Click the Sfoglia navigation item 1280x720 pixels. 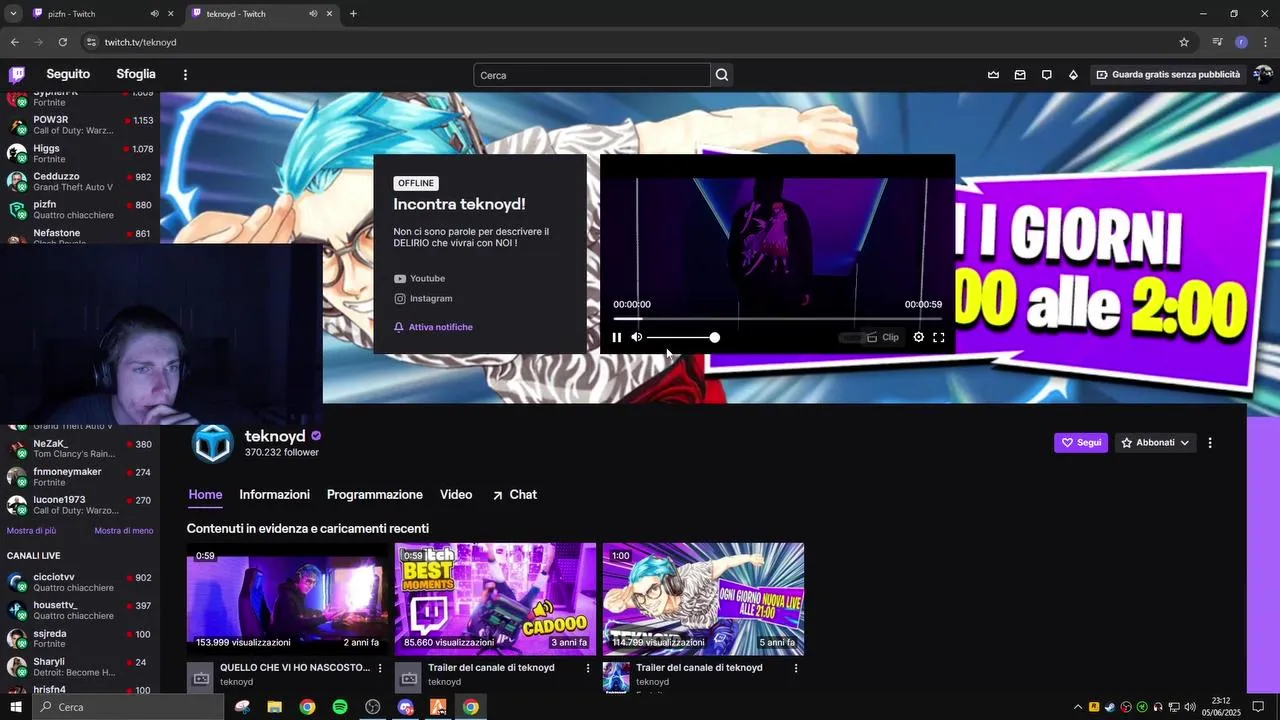[x=136, y=75]
